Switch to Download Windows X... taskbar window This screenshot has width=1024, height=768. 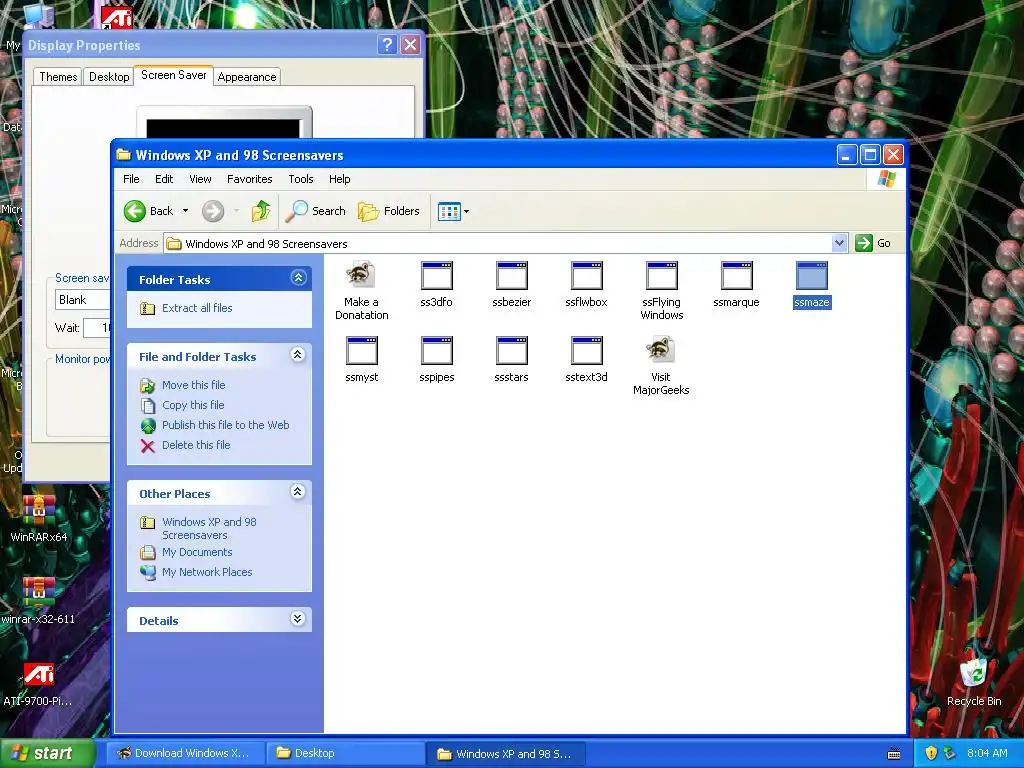pos(185,753)
